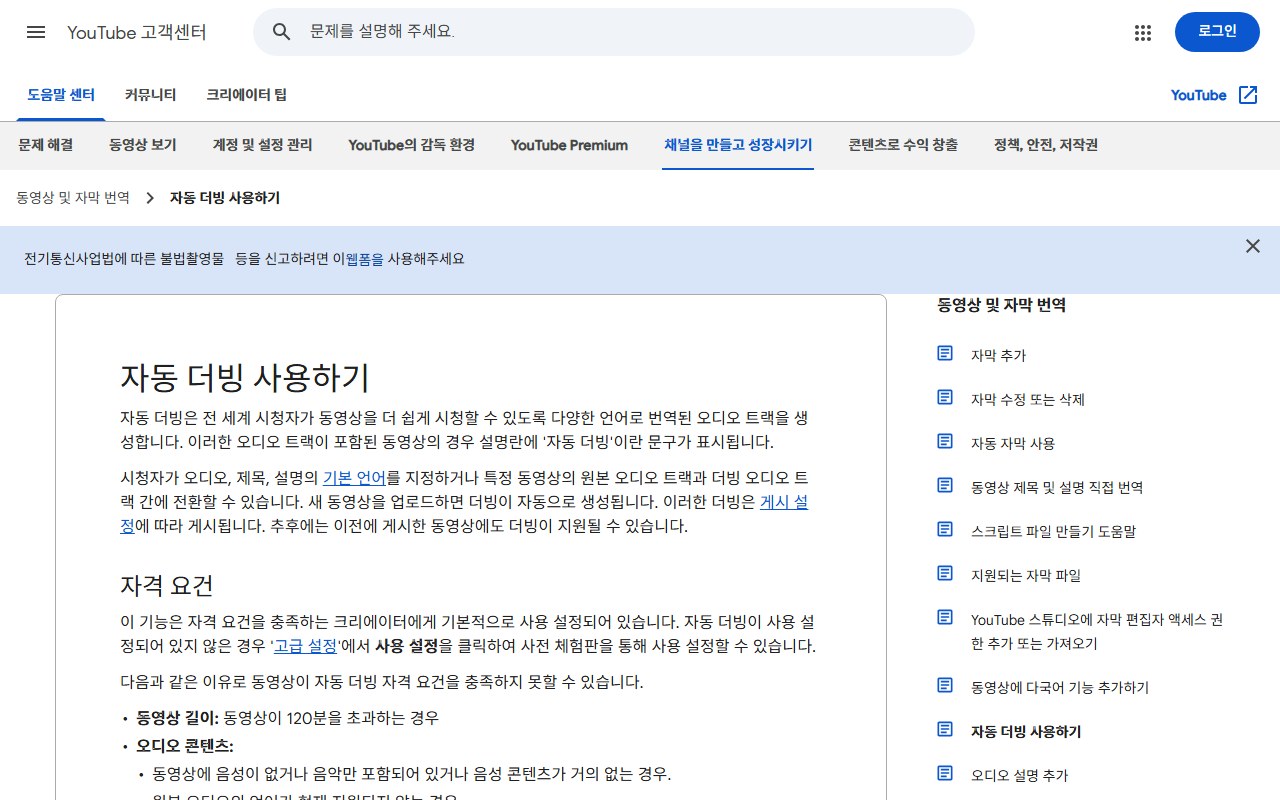Image resolution: width=1280 pixels, height=800 pixels.
Task: Follow the 웹폼 link in the banner
Action: [x=364, y=259]
